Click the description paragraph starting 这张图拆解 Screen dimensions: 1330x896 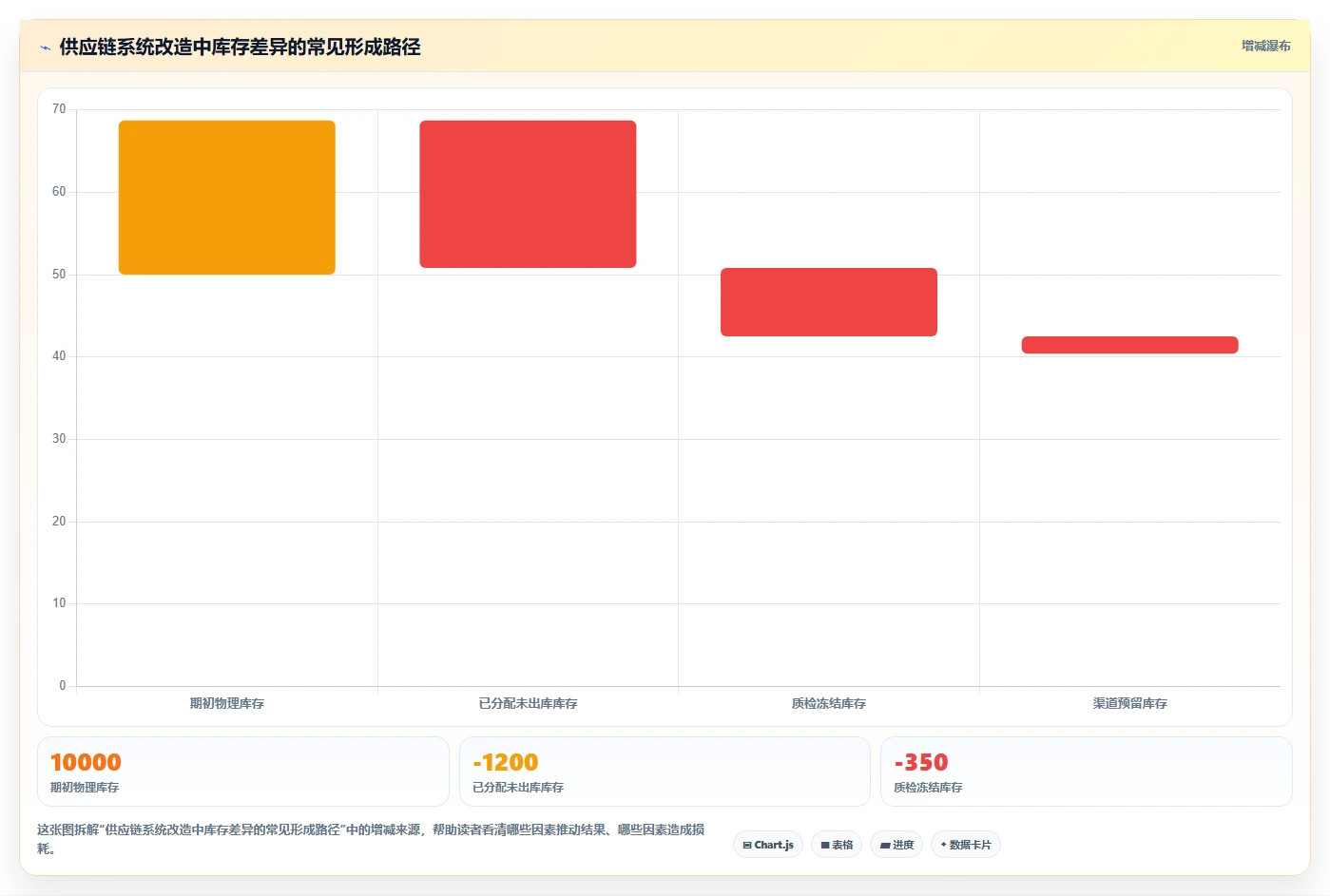pyautogui.click(x=371, y=839)
